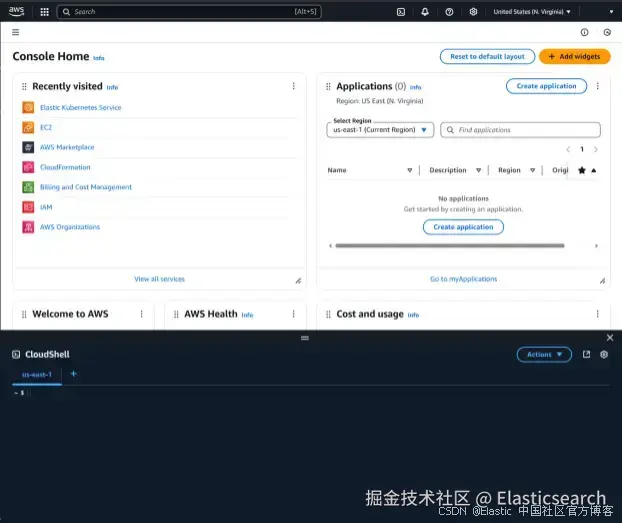Open the services grid menu
This screenshot has height=523, width=622.
(44, 12)
